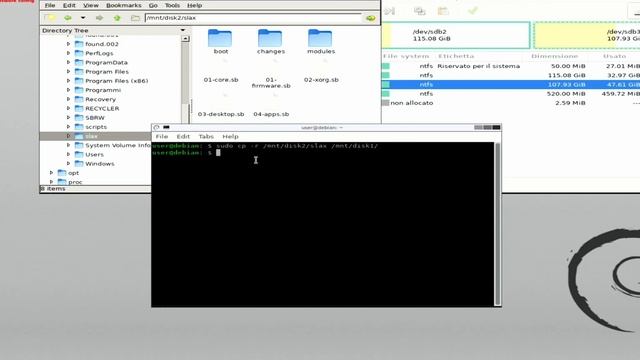Open the Tools menu in file manager
This screenshot has height=360, width=640.
point(172,5)
